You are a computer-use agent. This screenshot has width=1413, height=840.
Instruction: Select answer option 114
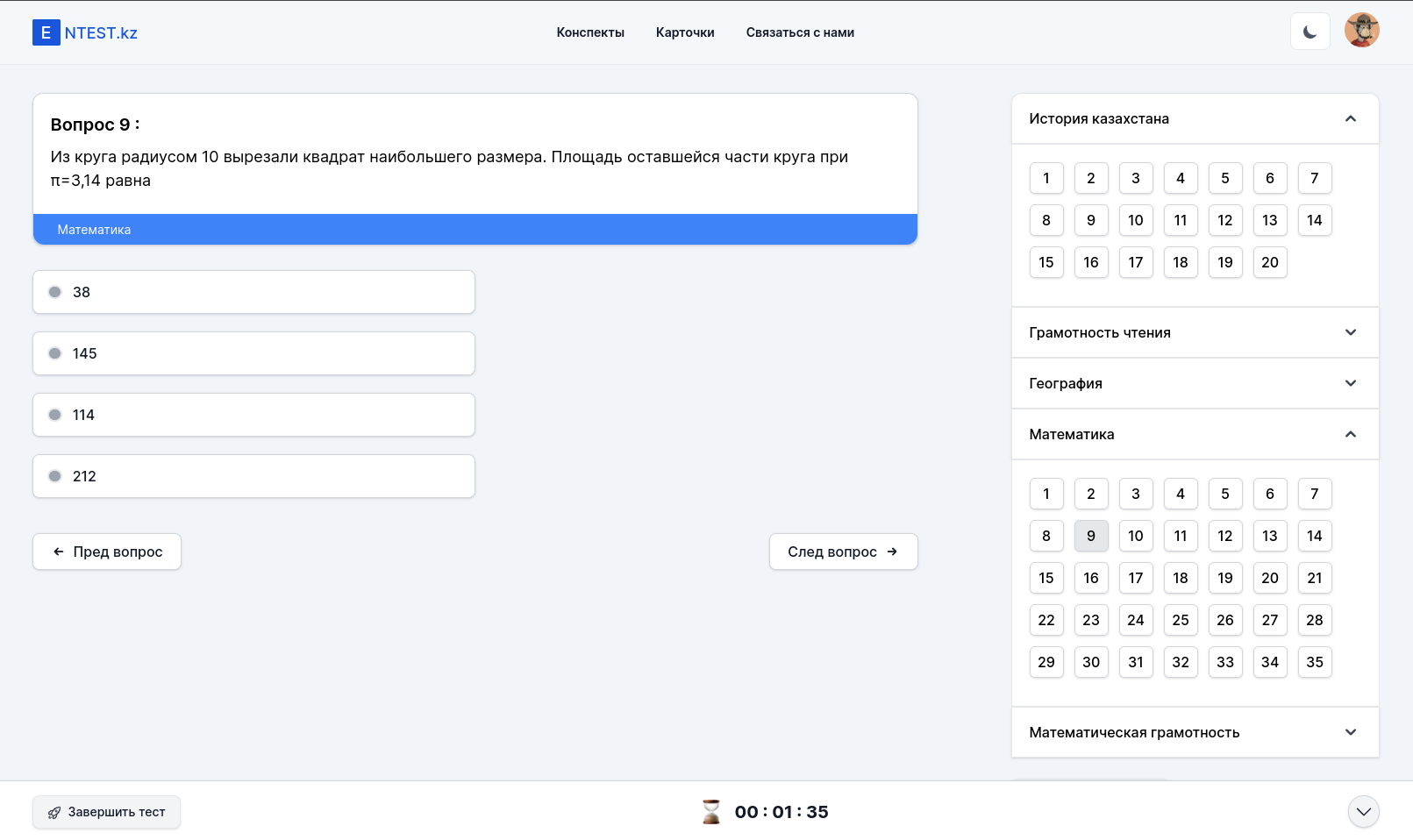click(x=254, y=415)
